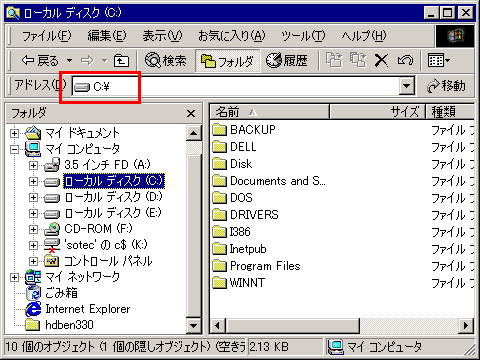The height and width of the screenshot is (360, 480).
Task: Expand the ローカル ディスク (D:) node
Action: point(33,197)
